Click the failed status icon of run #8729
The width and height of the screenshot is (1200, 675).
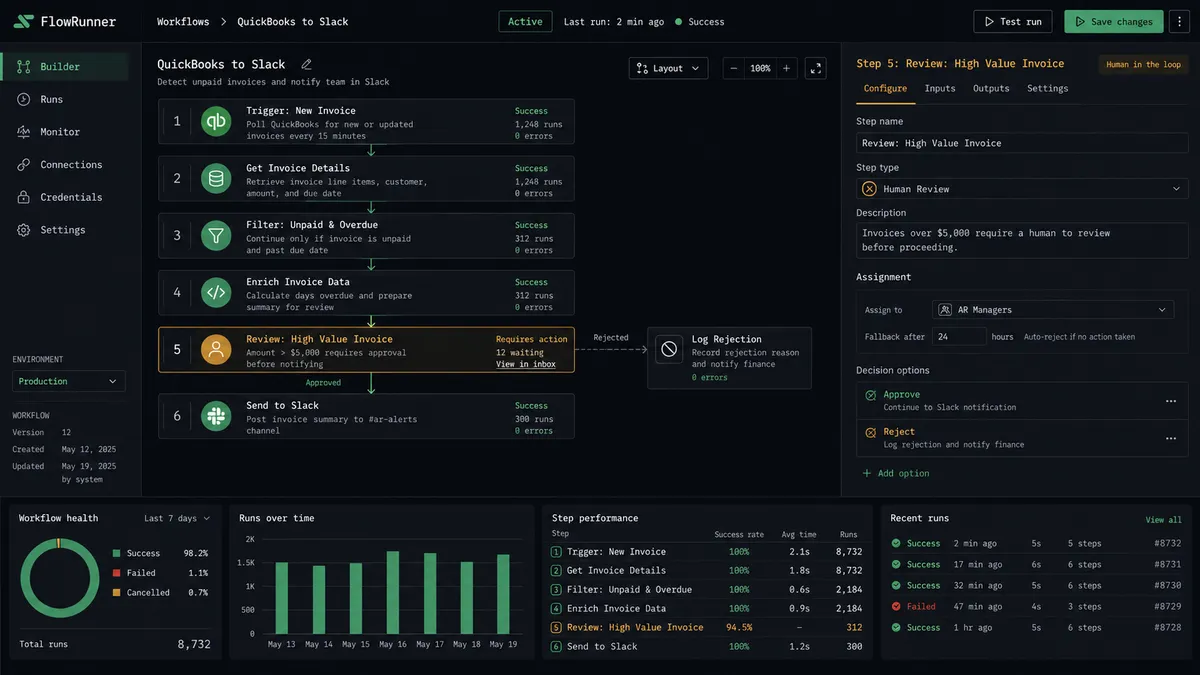[896, 606]
